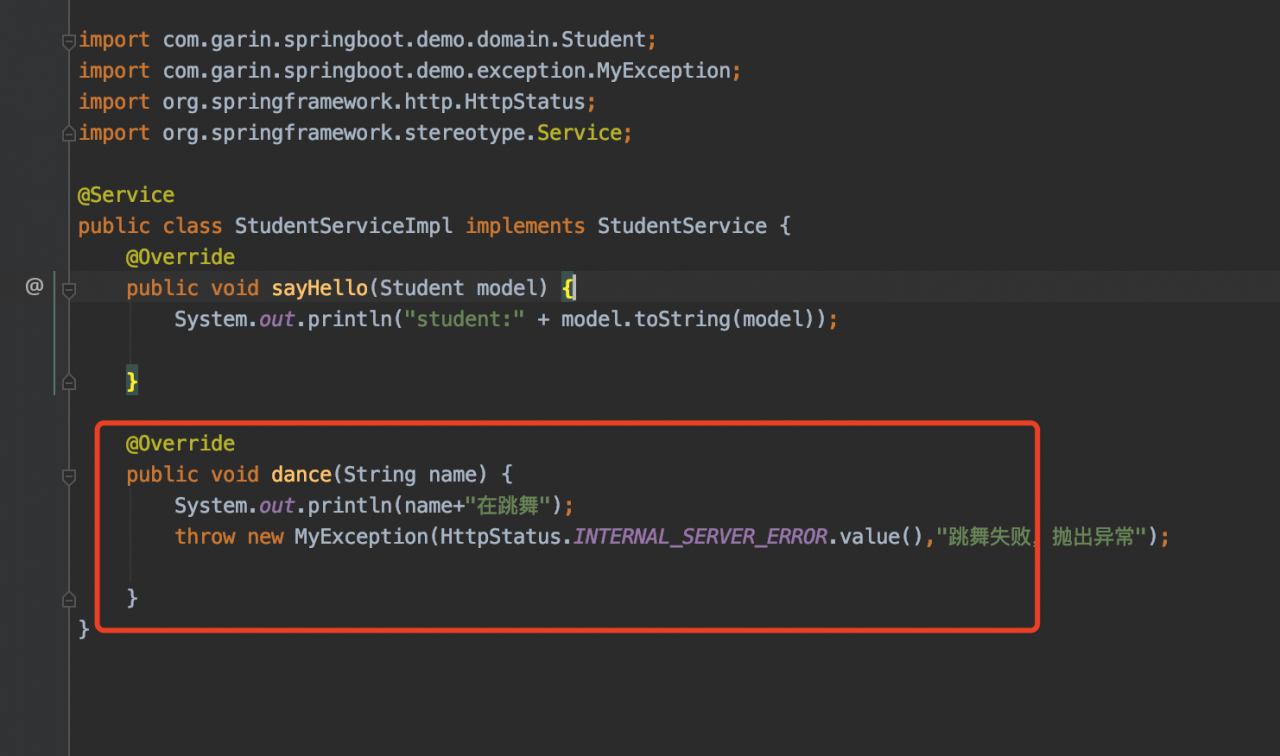
Task: Click the @Override annotation above dance
Action: (x=180, y=443)
